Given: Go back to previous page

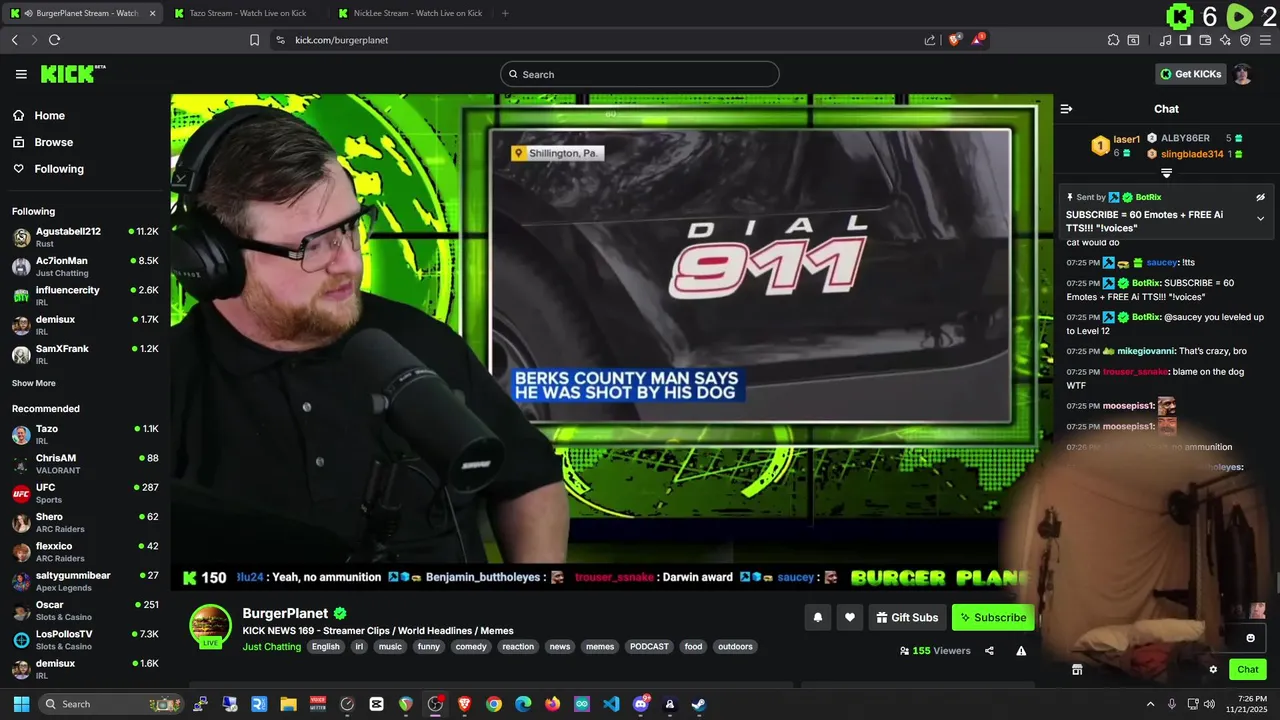Looking at the screenshot, I should coord(14,40).
